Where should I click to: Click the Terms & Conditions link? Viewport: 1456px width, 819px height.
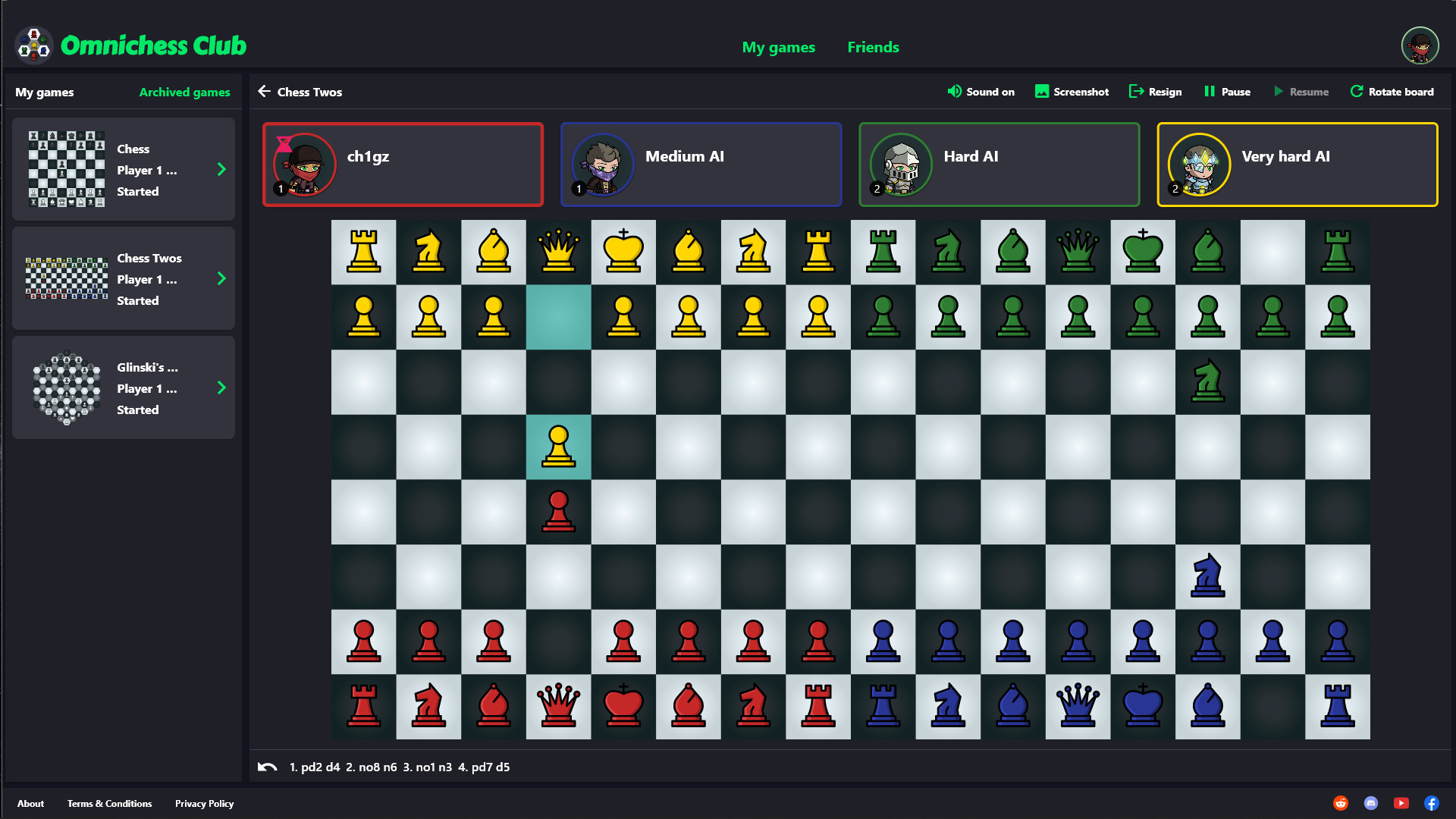click(109, 803)
